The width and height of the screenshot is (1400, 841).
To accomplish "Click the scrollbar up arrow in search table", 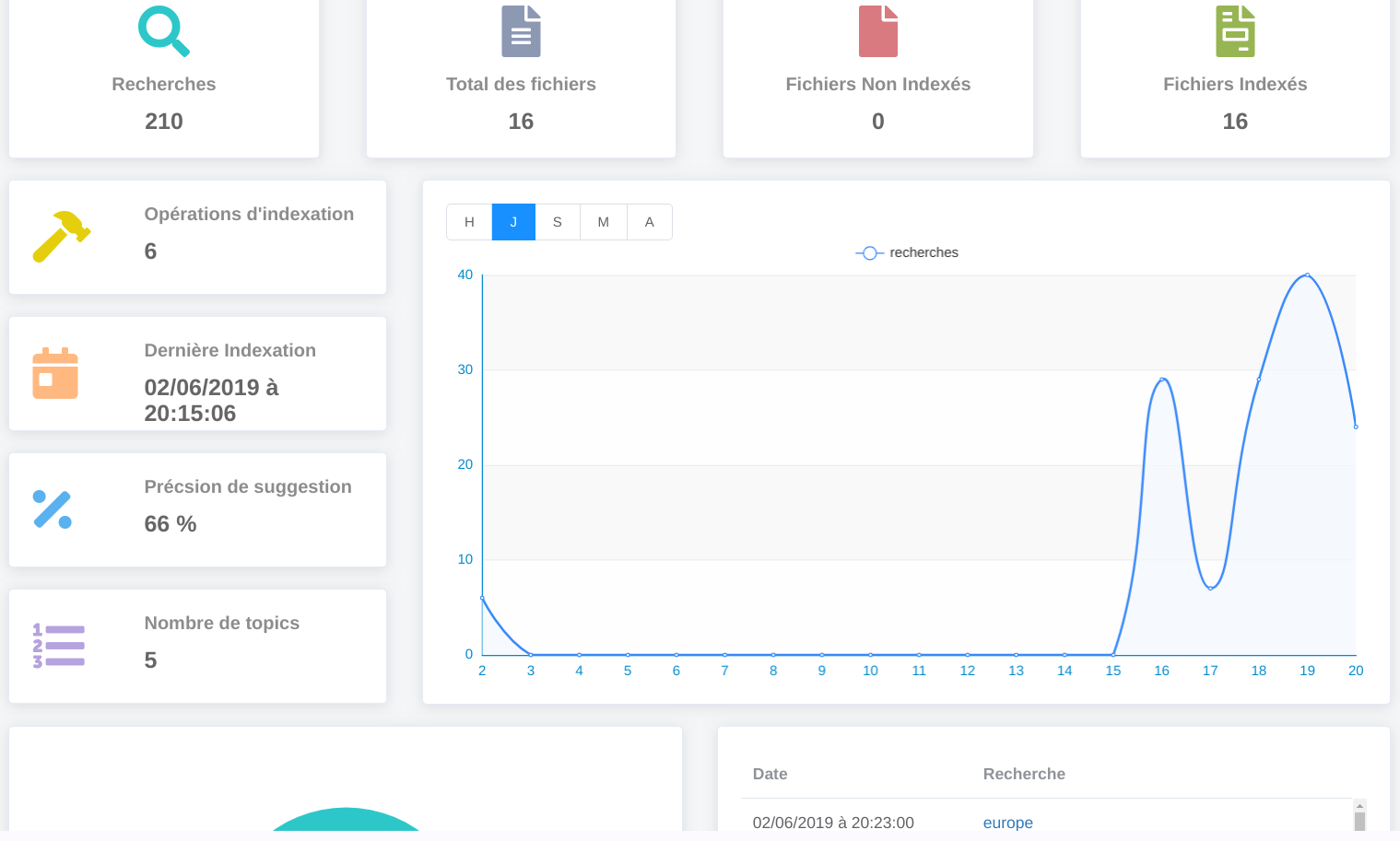I will click(1359, 806).
